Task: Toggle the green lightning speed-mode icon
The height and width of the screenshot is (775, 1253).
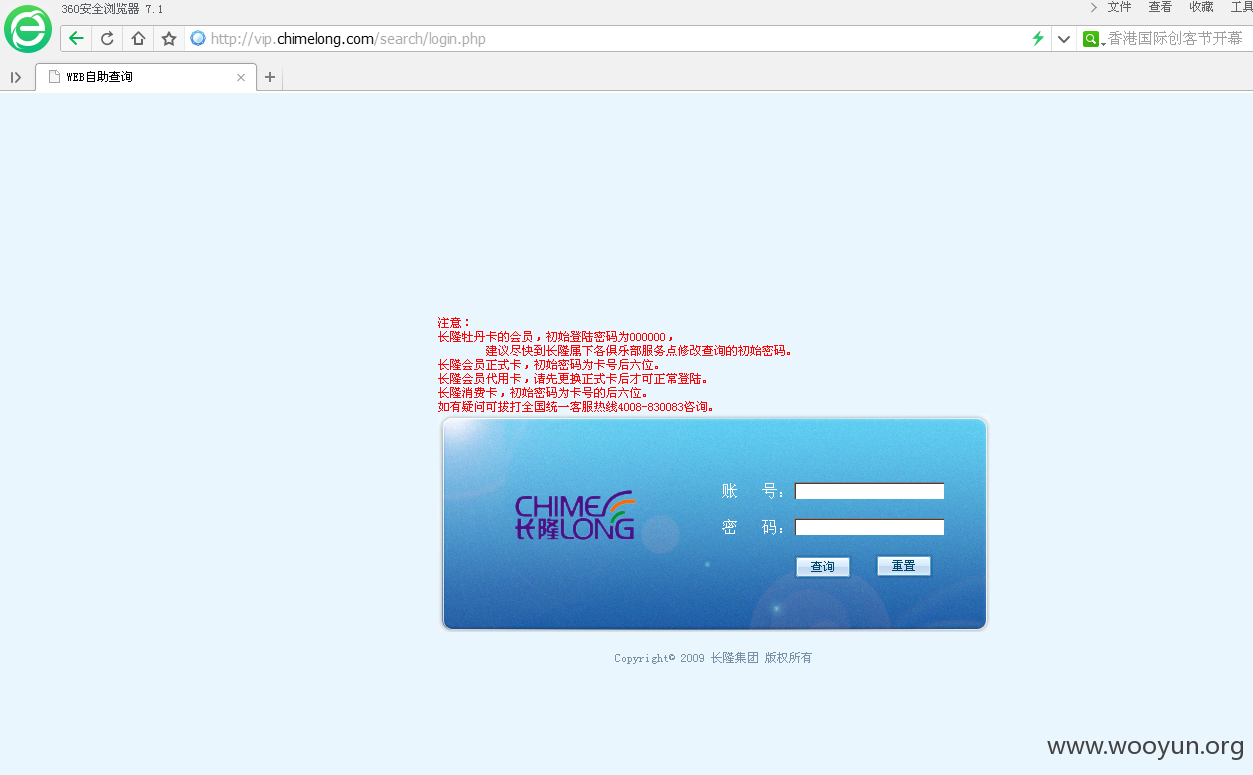Action: tap(1038, 39)
